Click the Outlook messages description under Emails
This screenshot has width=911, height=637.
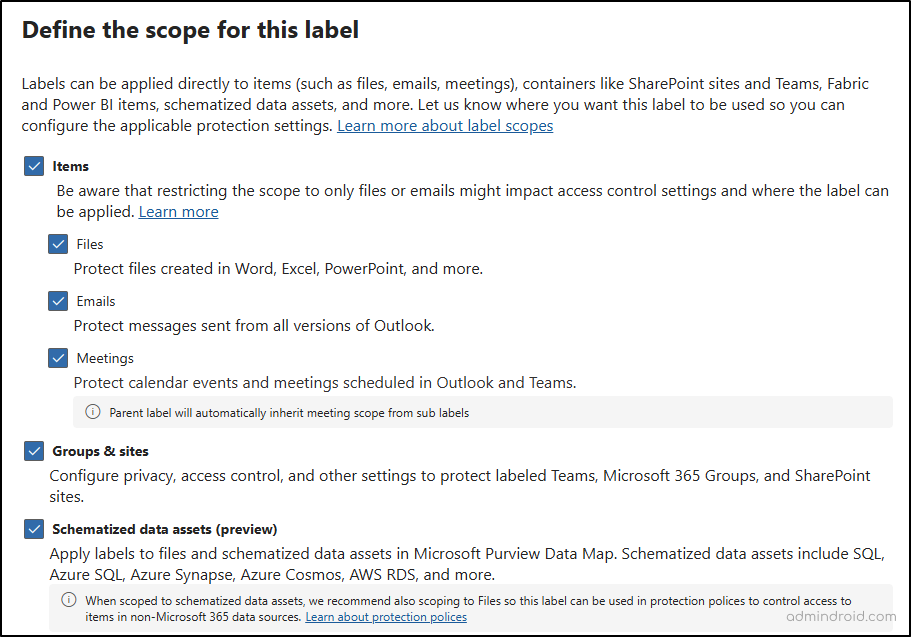pyautogui.click(x=254, y=326)
